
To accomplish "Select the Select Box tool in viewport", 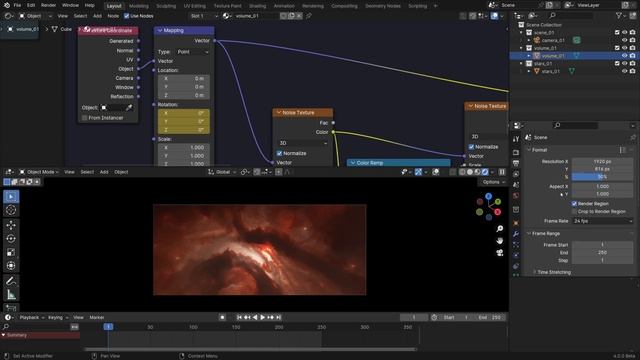I will 11,197.
